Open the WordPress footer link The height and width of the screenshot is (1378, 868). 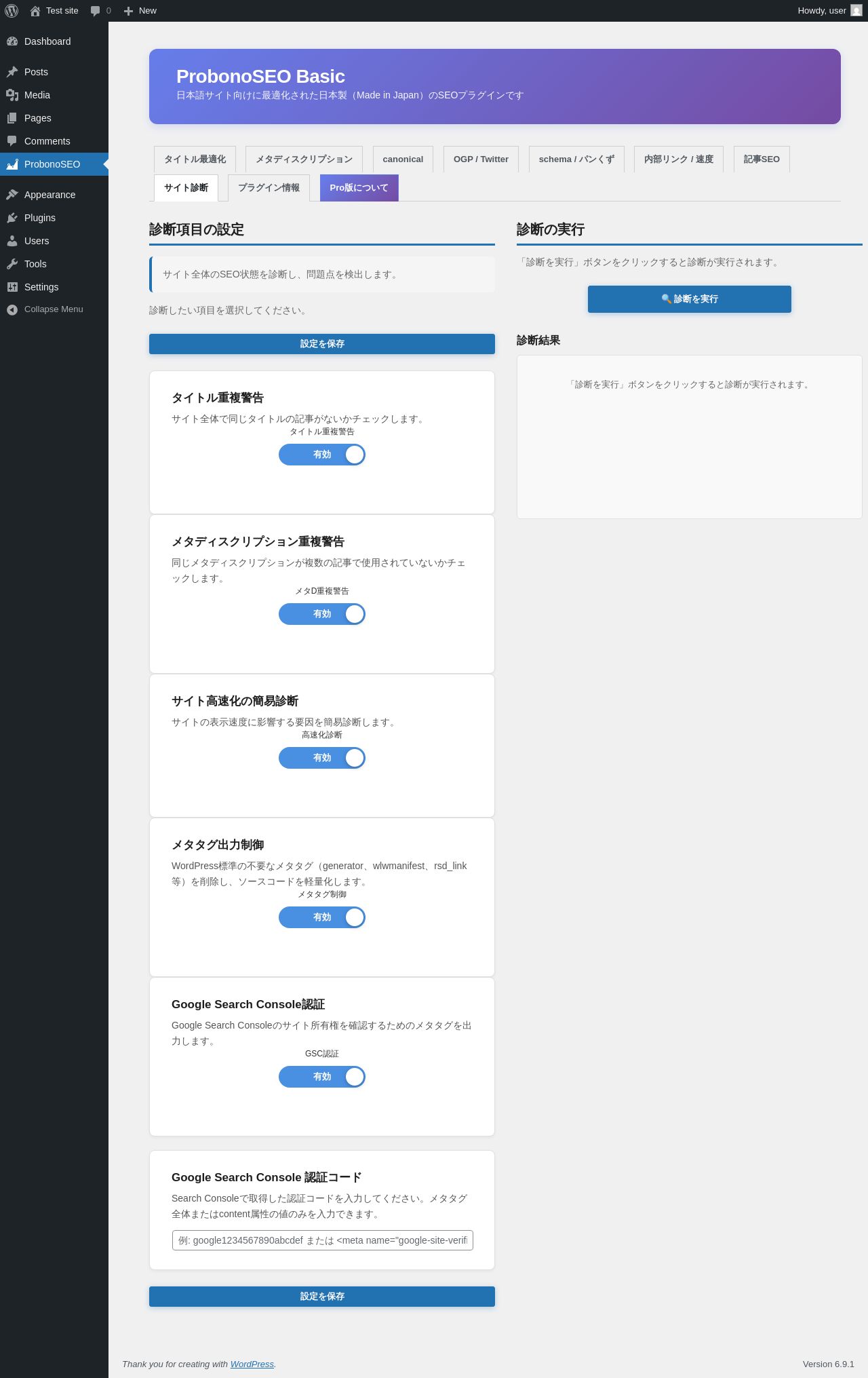252,1364
